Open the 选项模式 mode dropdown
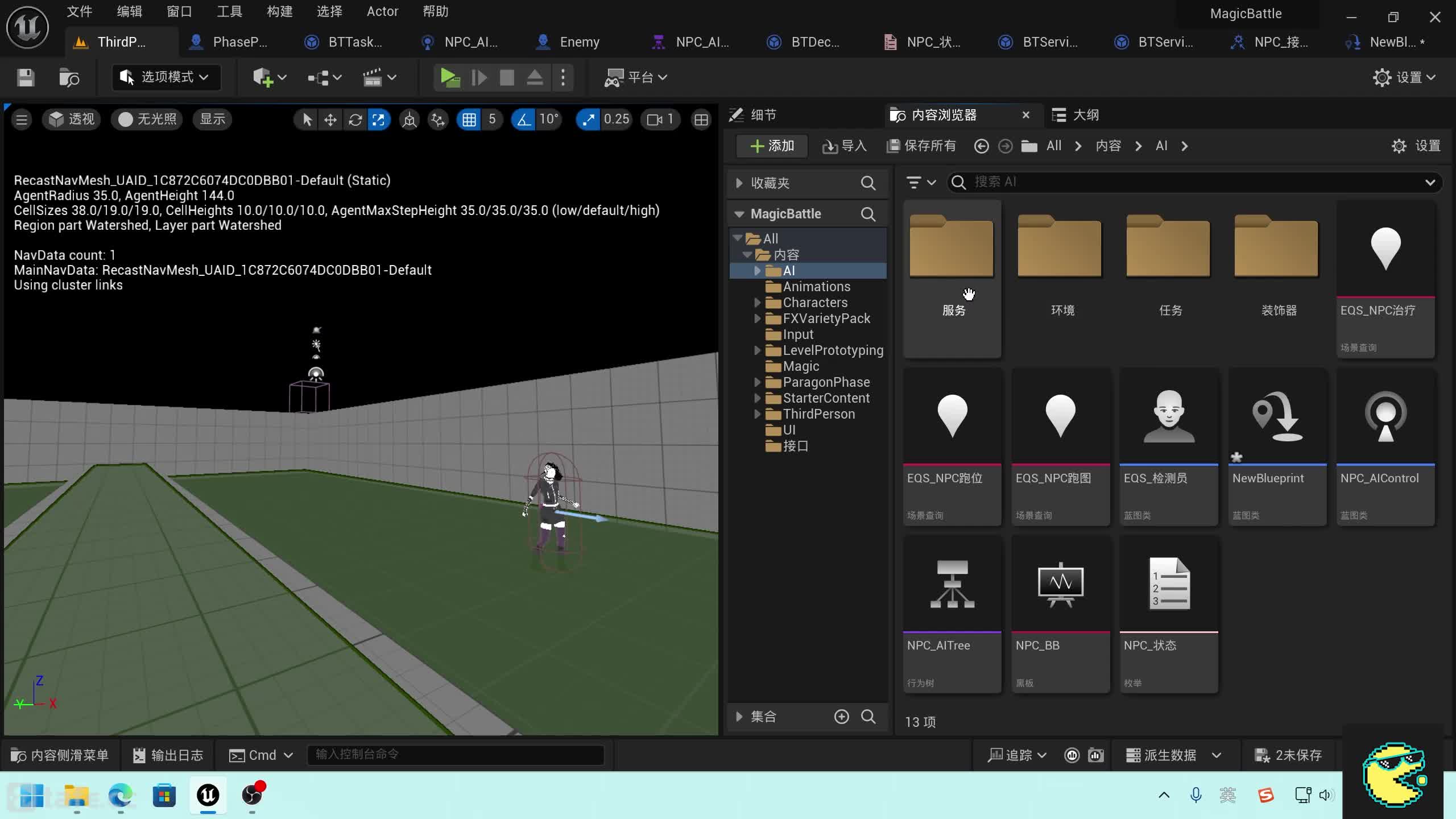 (165, 77)
